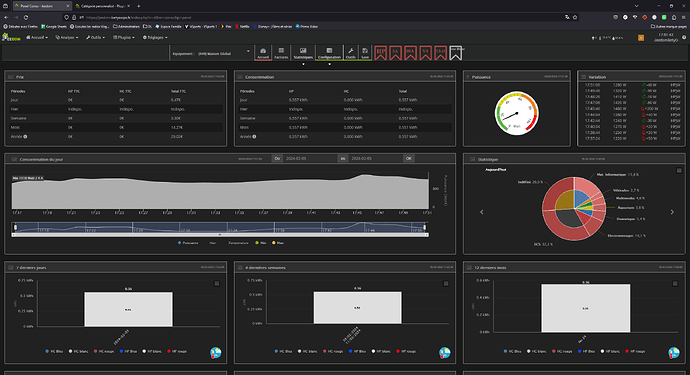The height and width of the screenshot is (375, 690).
Task: Open the Réglages menu
Action: pyautogui.click(x=155, y=37)
